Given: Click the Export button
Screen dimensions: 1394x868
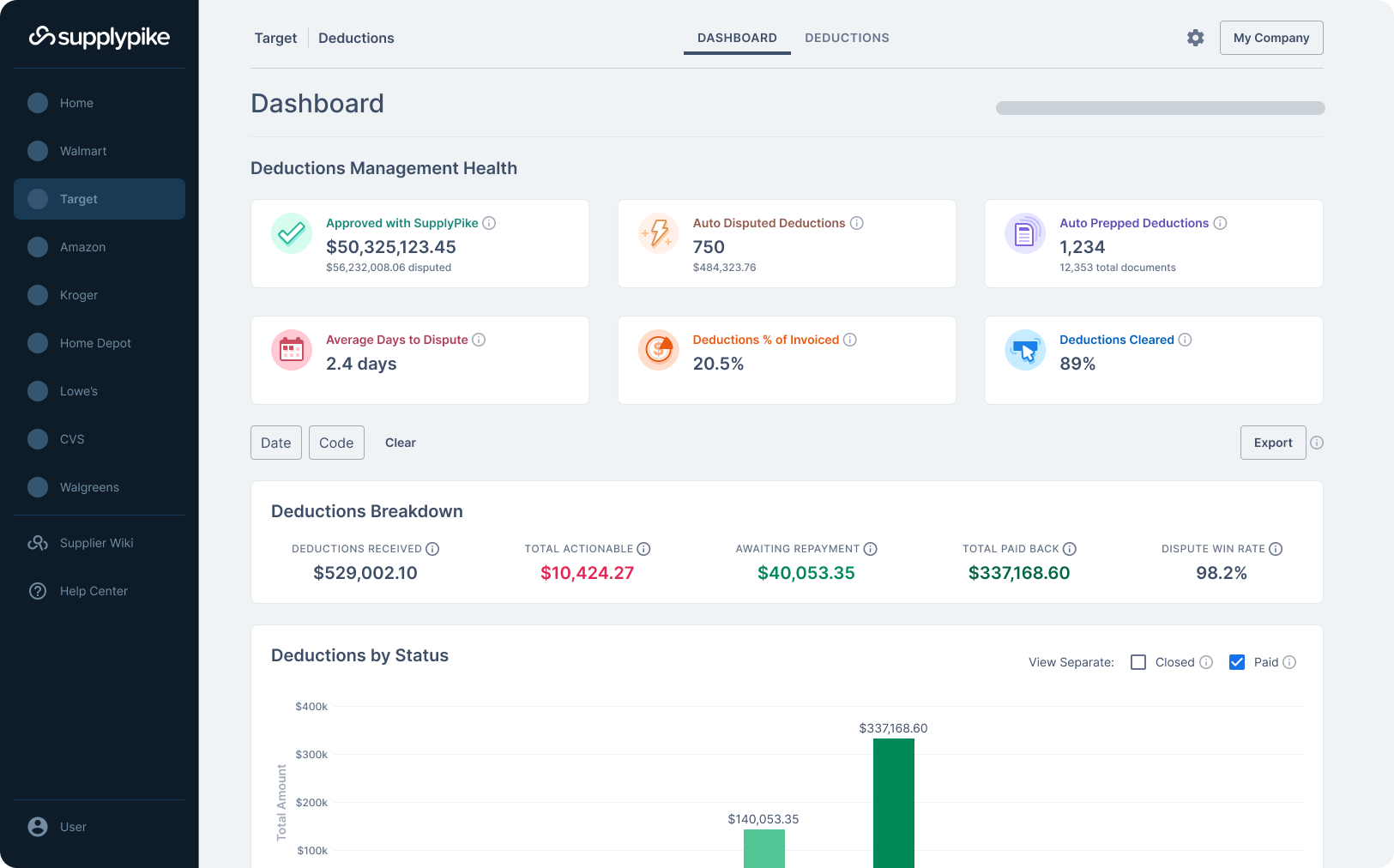Looking at the screenshot, I should coord(1273,443).
